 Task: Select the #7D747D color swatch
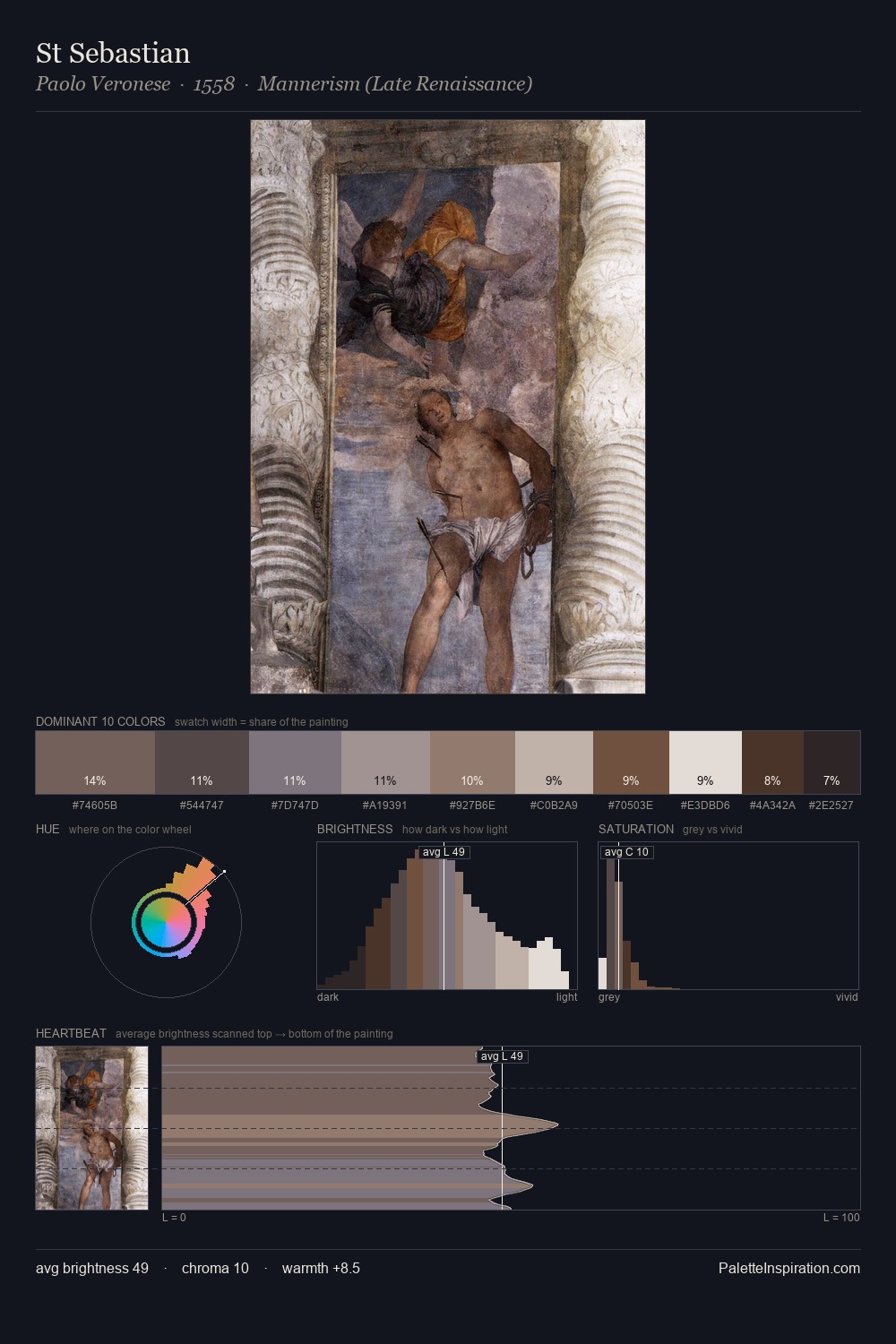click(x=295, y=762)
